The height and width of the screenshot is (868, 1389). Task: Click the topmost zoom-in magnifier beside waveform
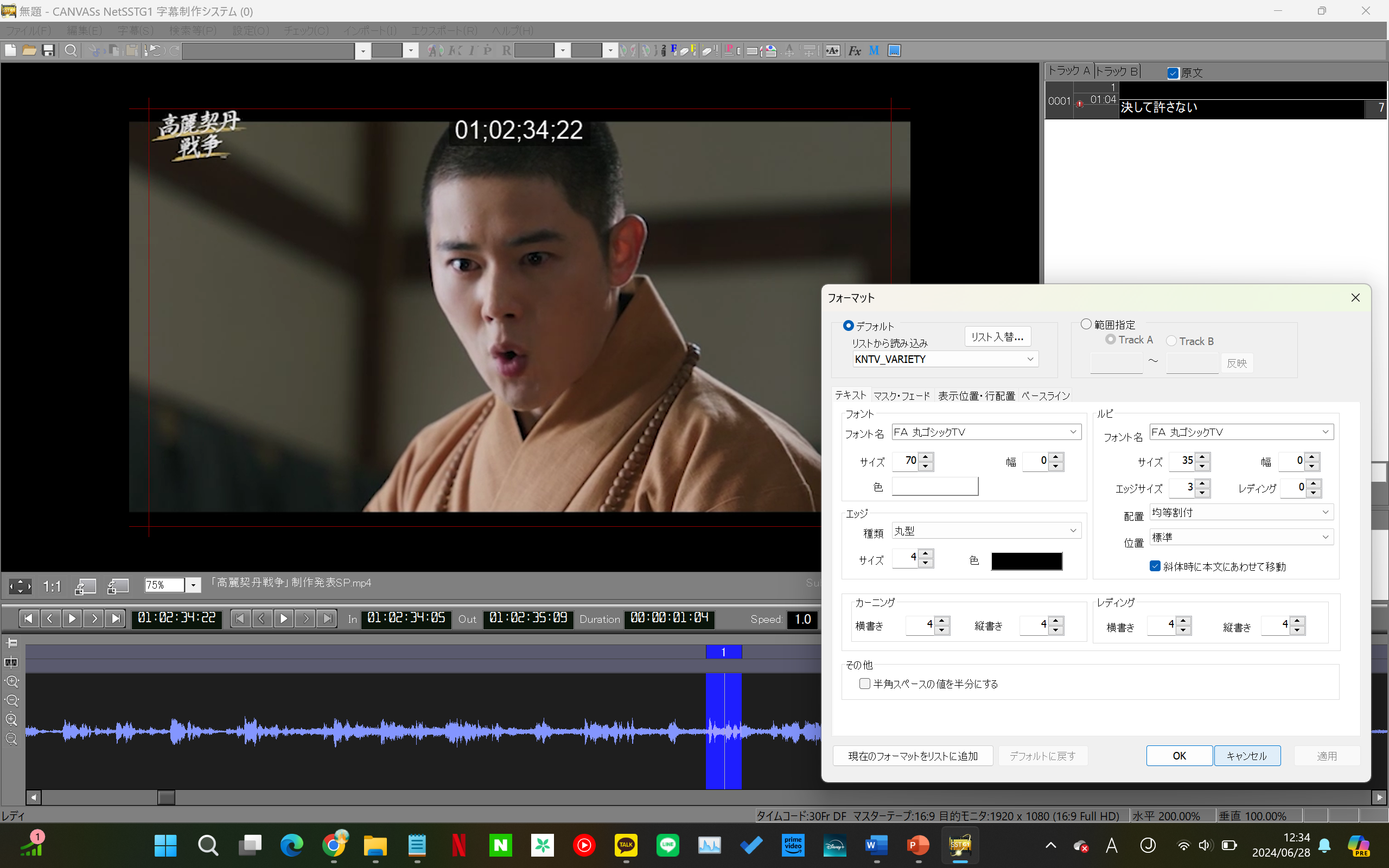pyautogui.click(x=11, y=681)
